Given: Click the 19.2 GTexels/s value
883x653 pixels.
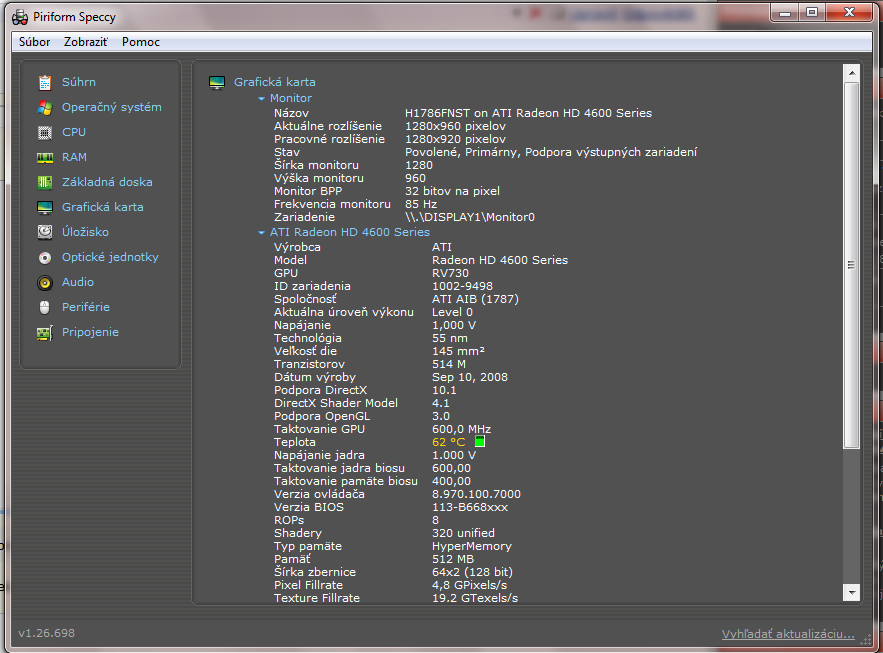Looking at the screenshot, I should pyautogui.click(x=475, y=598).
